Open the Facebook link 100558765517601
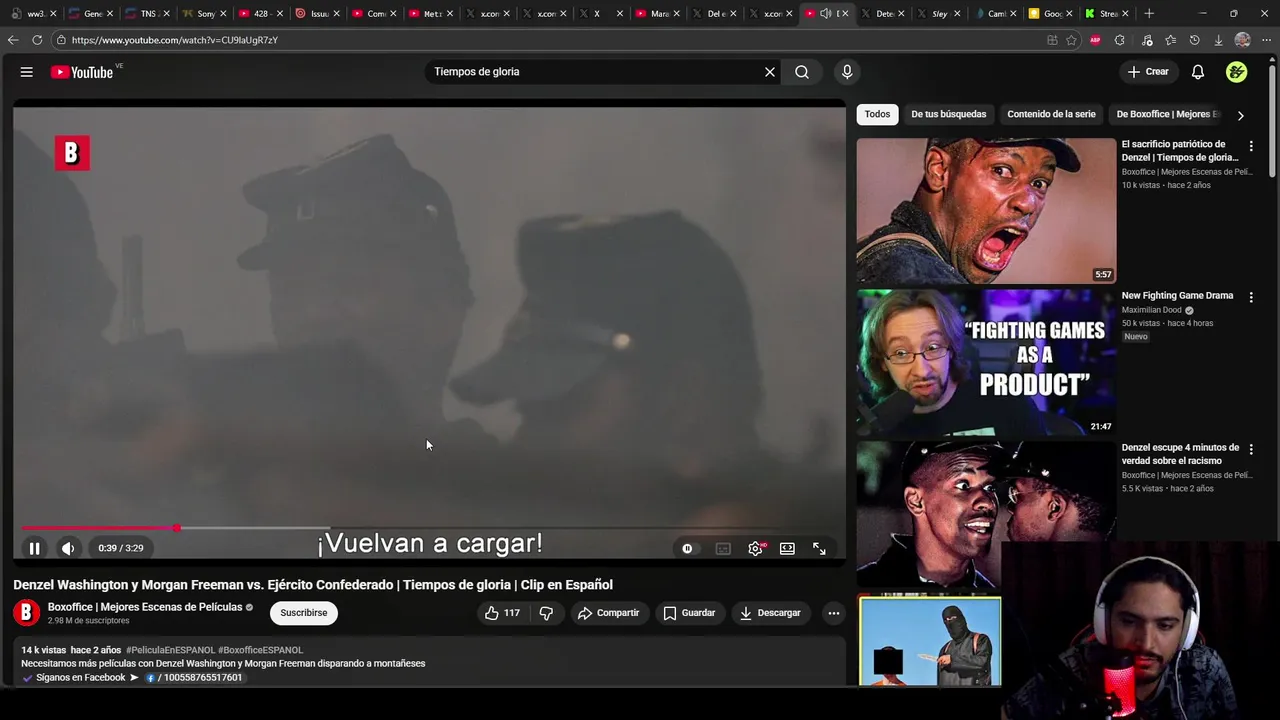 pos(195,678)
